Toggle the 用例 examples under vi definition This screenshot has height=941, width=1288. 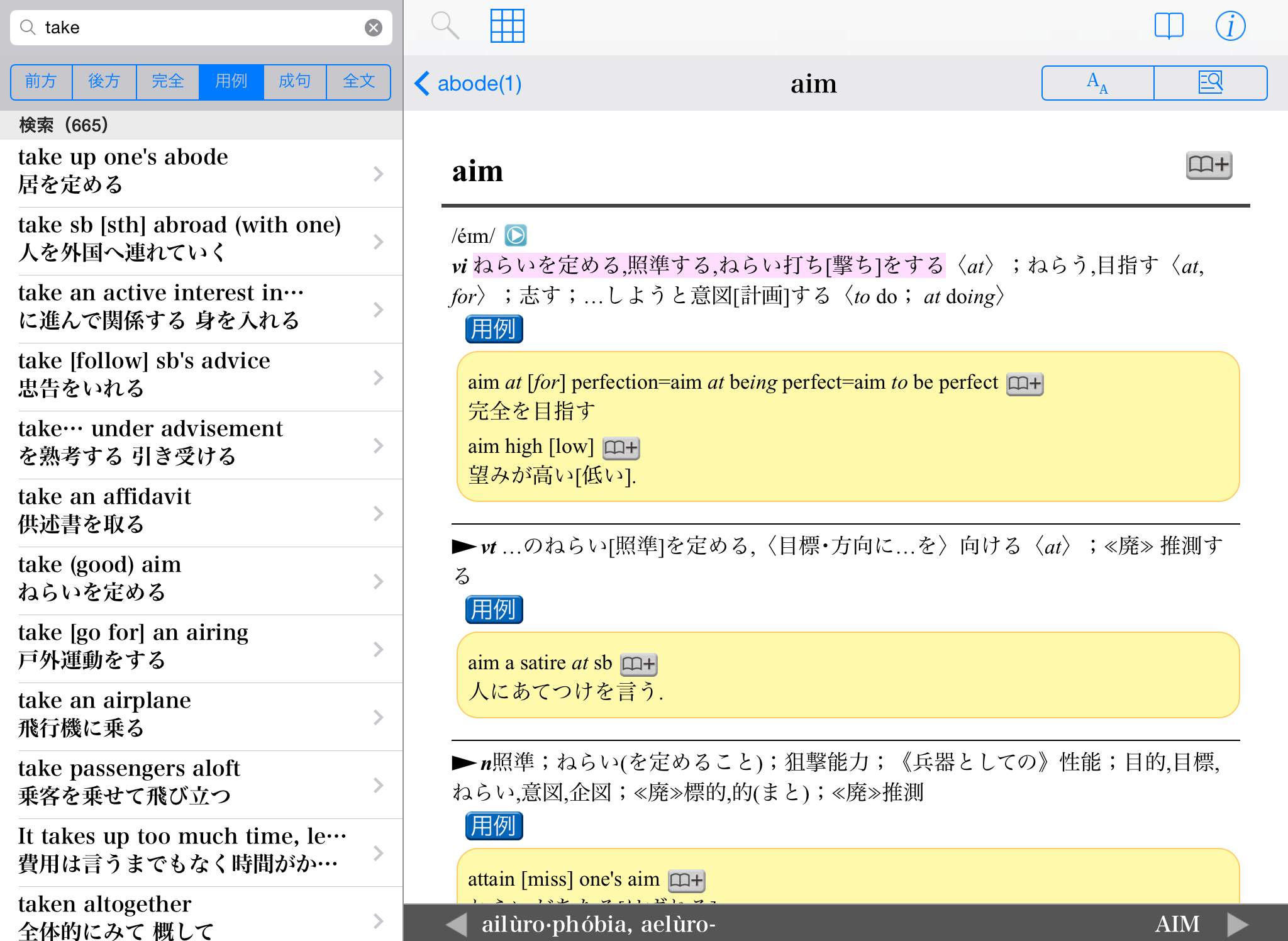(494, 329)
